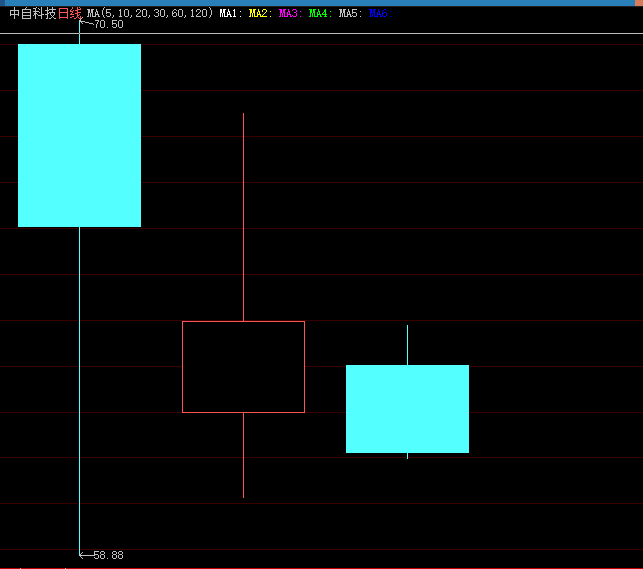Click the white MA1 legend label
The image size is (643, 569).
point(230,14)
